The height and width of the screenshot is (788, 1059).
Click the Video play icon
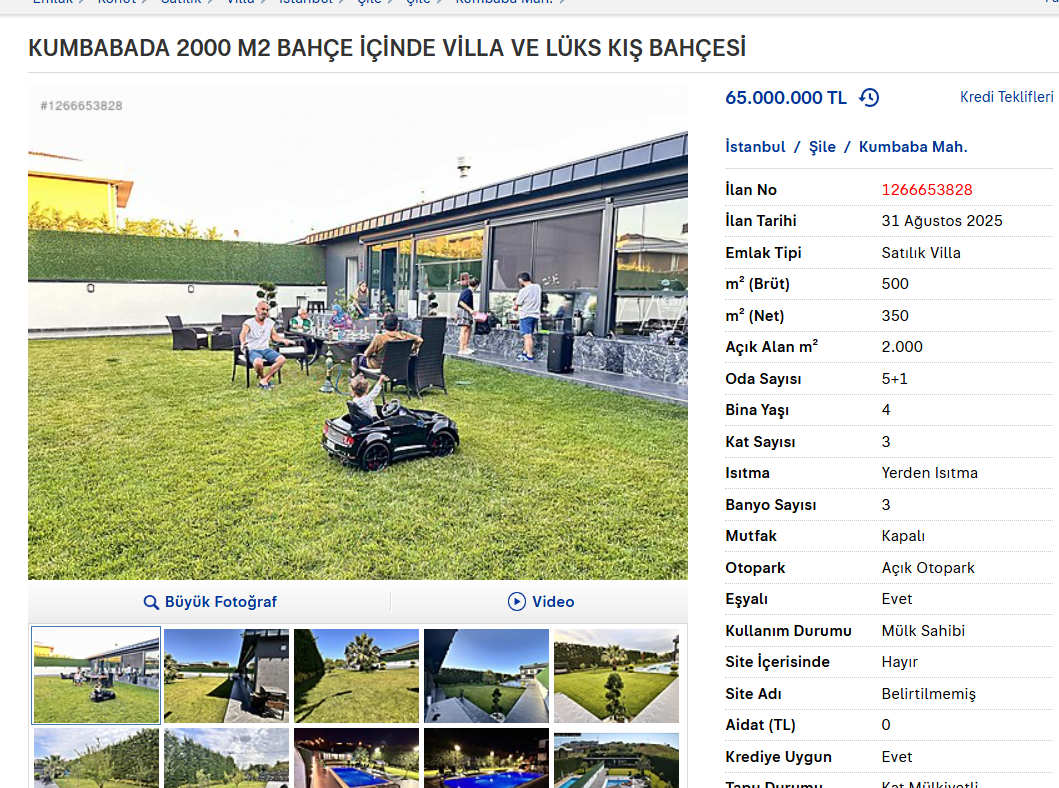(x=517, y=601)
